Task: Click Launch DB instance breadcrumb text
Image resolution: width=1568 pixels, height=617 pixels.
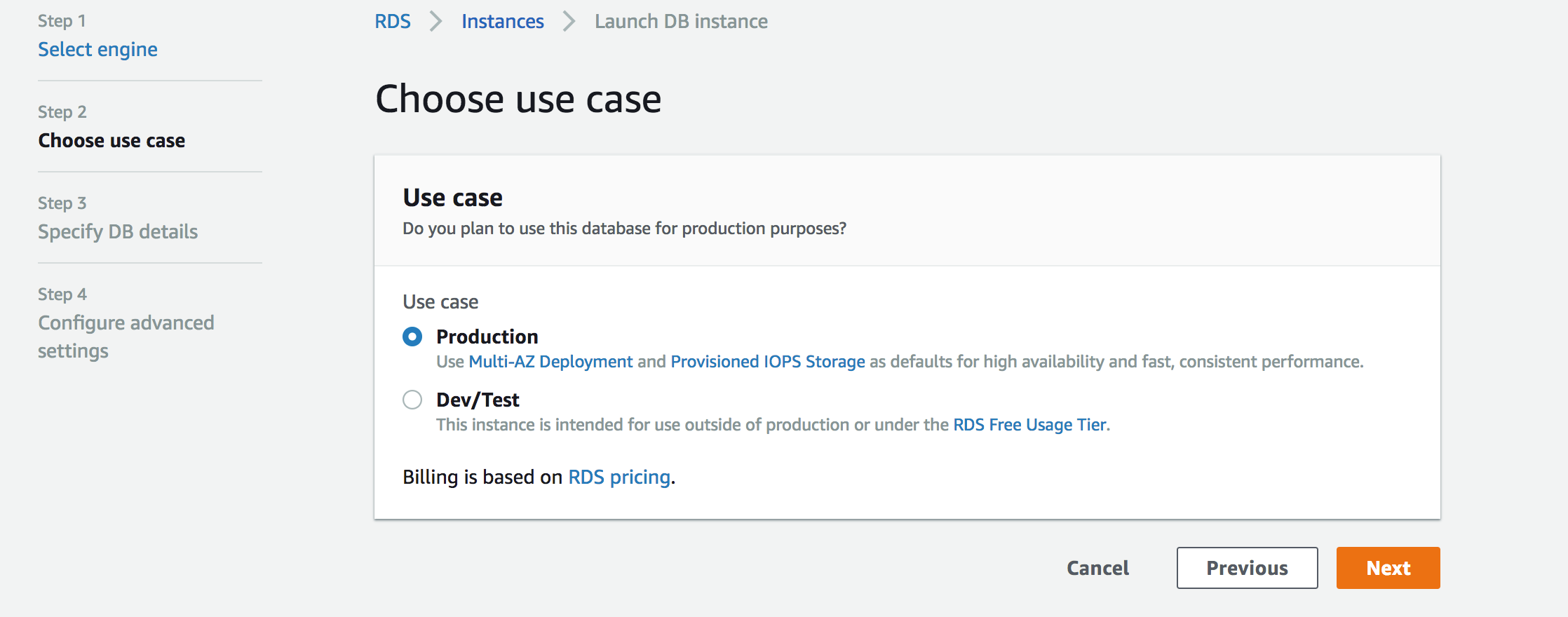Action: pos(681,22)
